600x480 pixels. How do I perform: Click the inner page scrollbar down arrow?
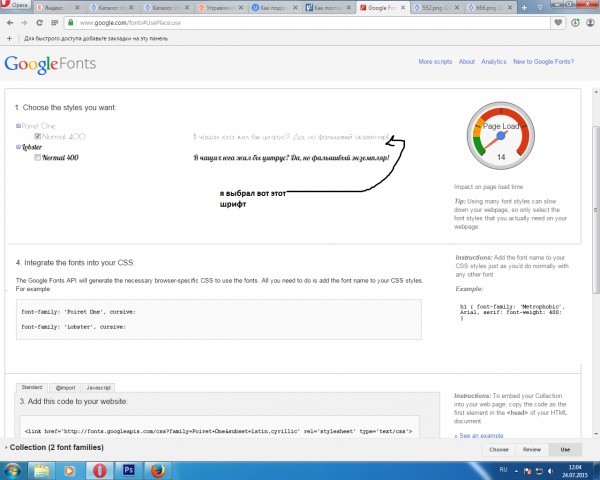point(596,434)
